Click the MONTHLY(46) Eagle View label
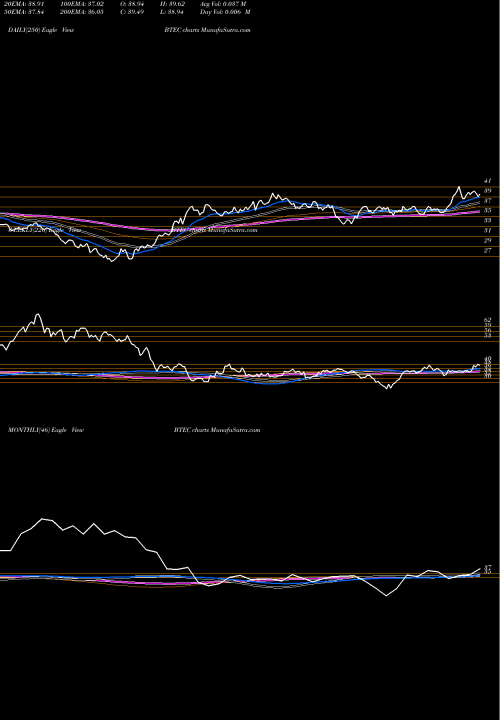The height and width of the screenshot is (720, 500). coord(46,430)
